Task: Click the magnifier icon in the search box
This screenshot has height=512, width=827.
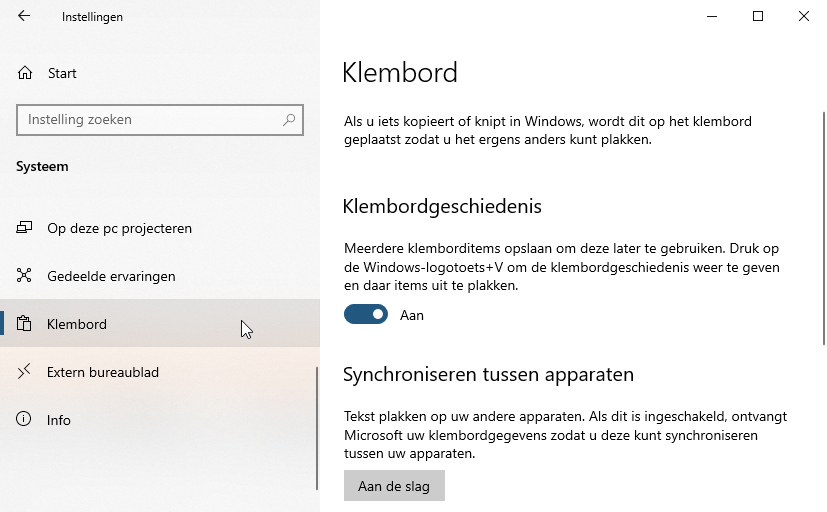Action: click(x=289, y=120)
